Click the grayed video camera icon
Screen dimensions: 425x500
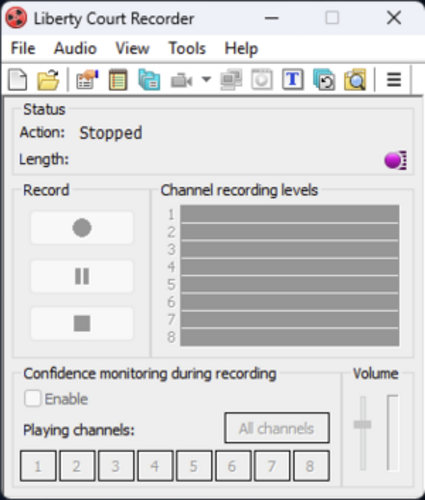pos(181,80)
